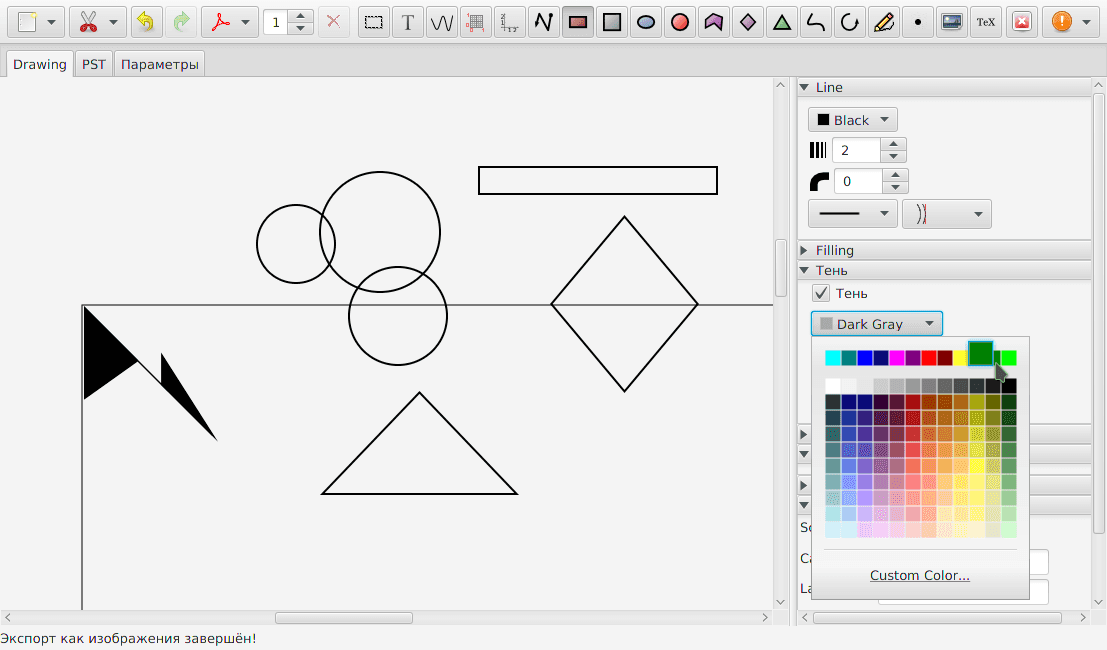Expand the Filling section
The width and height of the screenshot is (1107, 650).
pos(834,251)
